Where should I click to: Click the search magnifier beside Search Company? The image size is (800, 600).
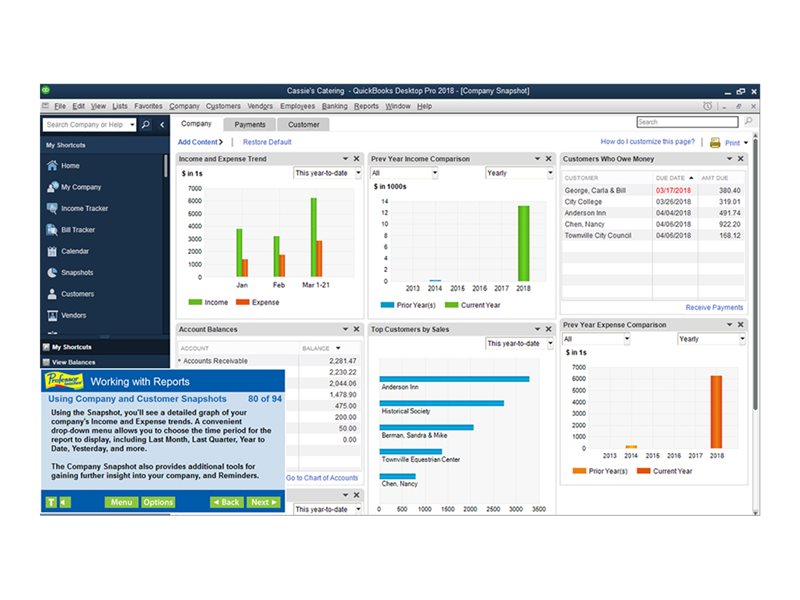coord(145,125)
